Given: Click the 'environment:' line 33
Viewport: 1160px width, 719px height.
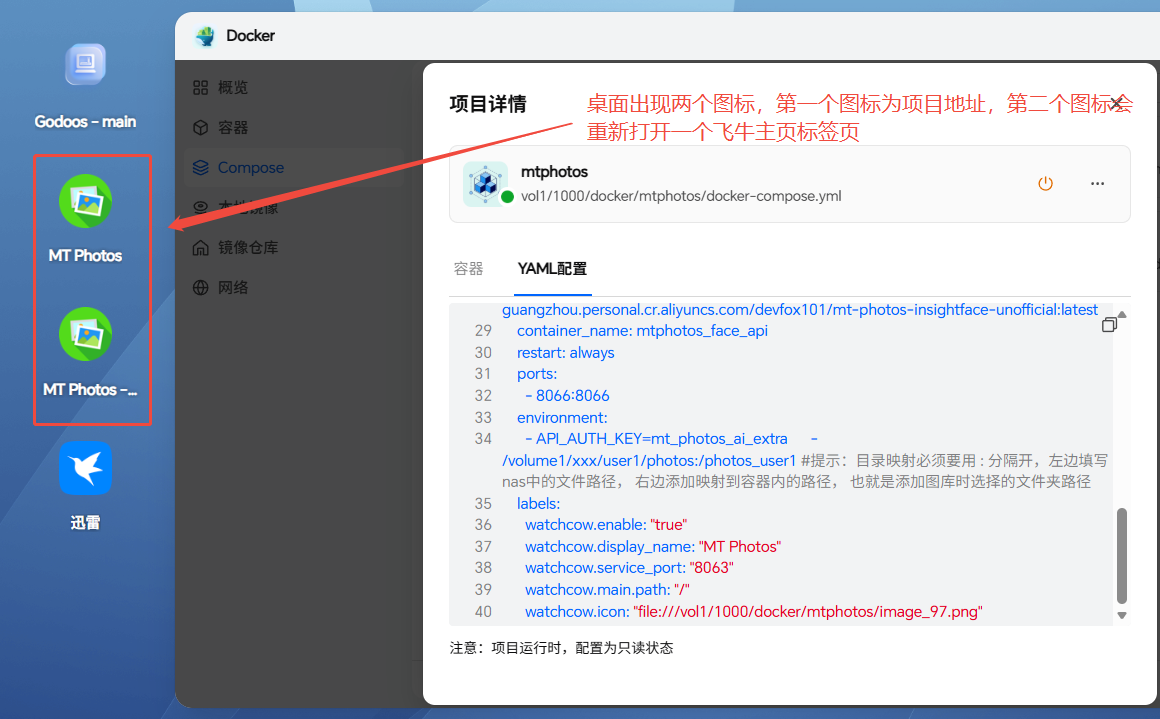Looking at the screenshot, I should [x=562, y=417].
